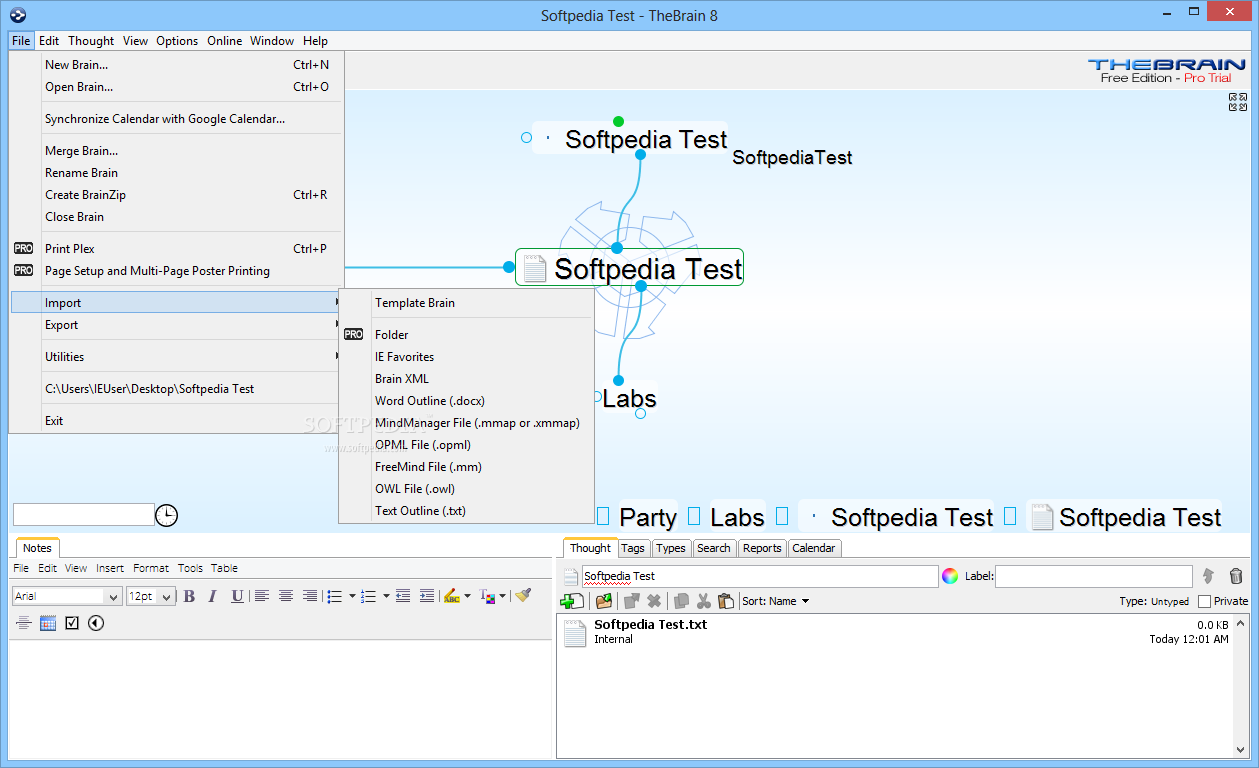The width and height of the screenshot is (1259, 768).
Task: Decrease indent in notes
Action: (403, 596)
